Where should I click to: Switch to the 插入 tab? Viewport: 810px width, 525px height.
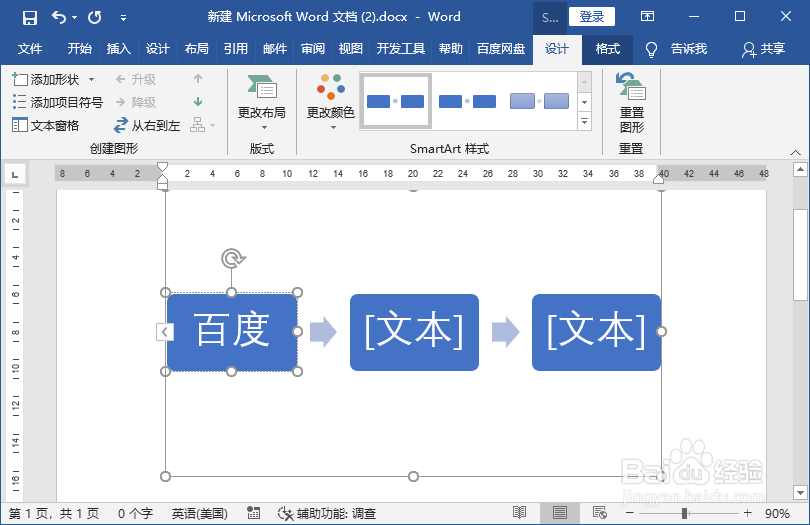click(x=118, y=49)
